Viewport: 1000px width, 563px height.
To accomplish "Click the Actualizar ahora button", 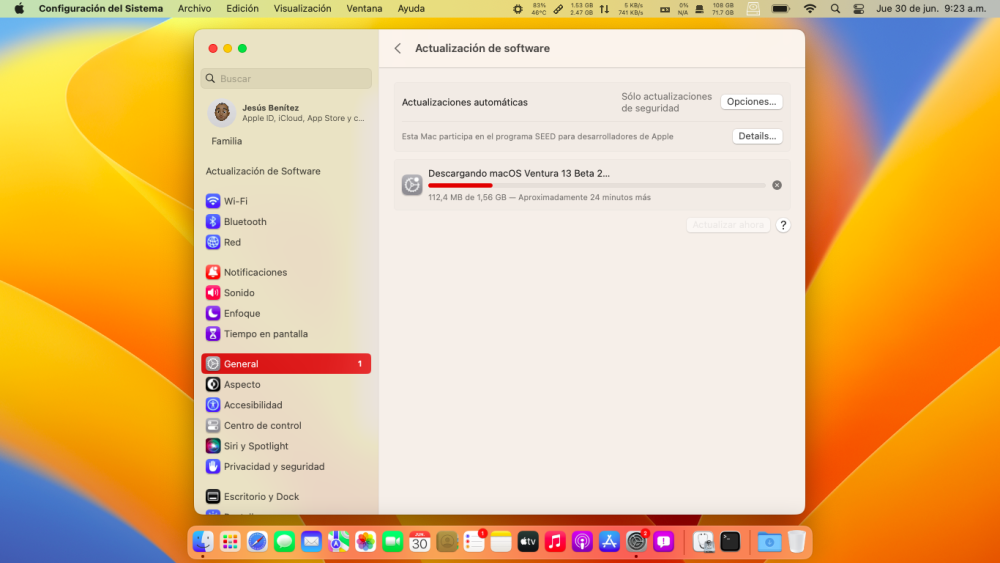I will (x=728, y=225).
